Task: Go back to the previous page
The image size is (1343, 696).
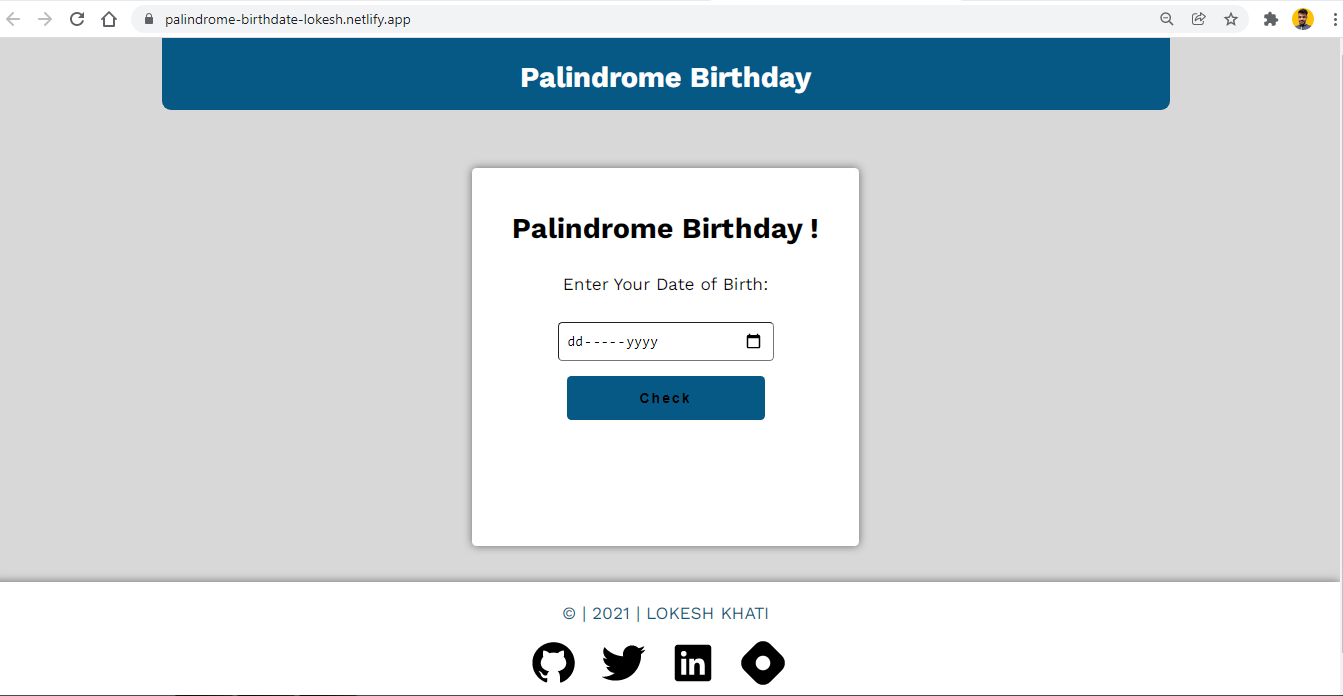Action: point(14,19)
